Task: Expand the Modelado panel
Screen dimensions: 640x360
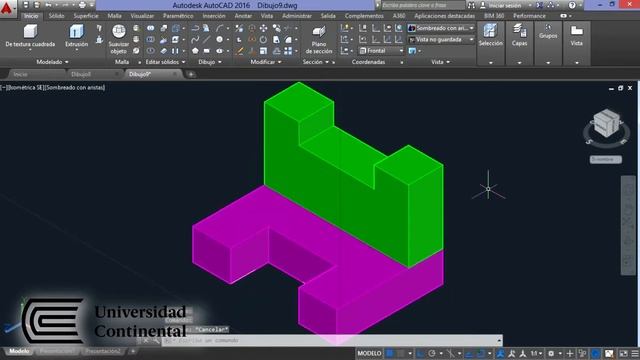Action: 52,62
